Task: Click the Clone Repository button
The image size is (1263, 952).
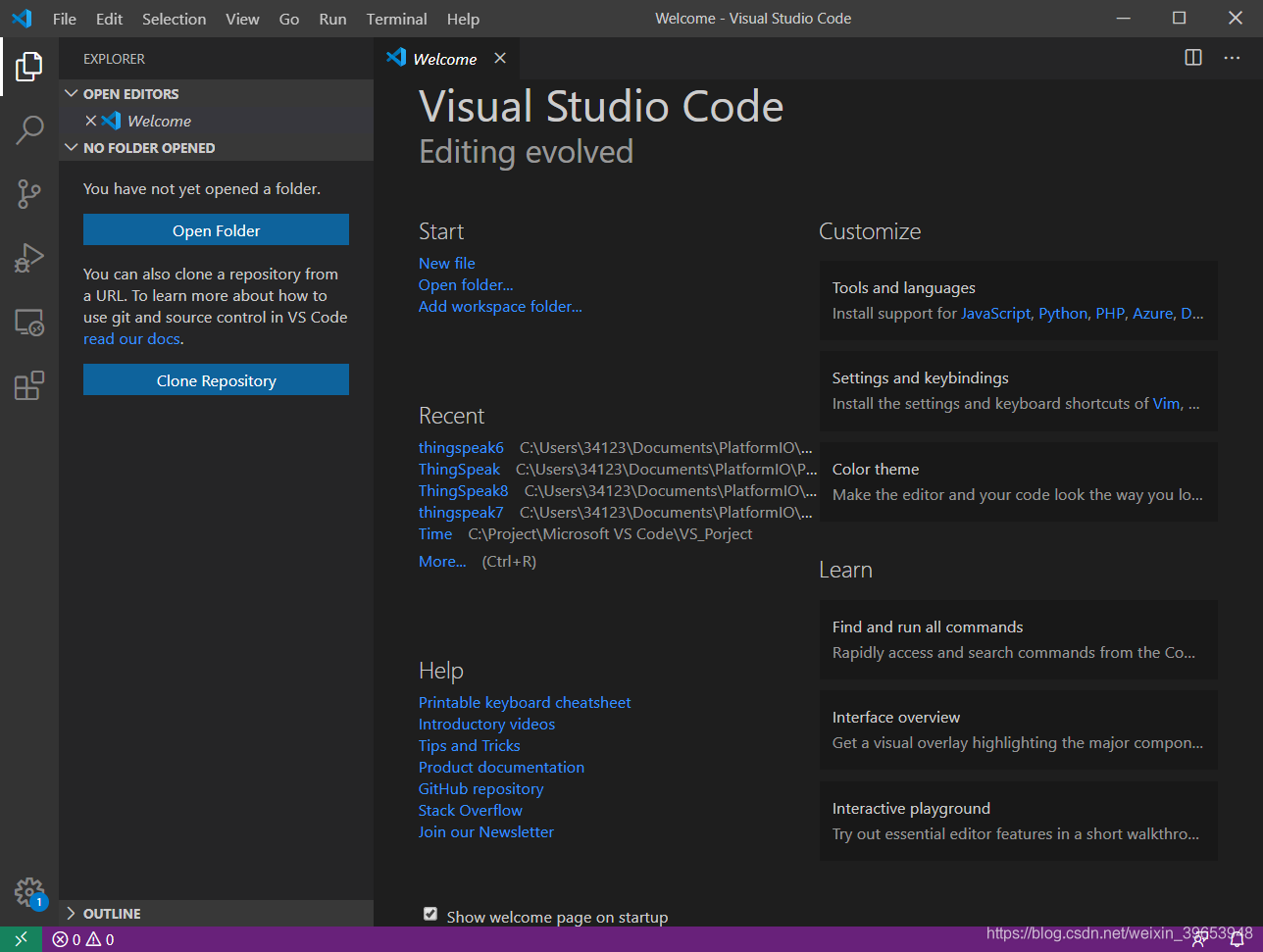Action: tap(216, 380)
